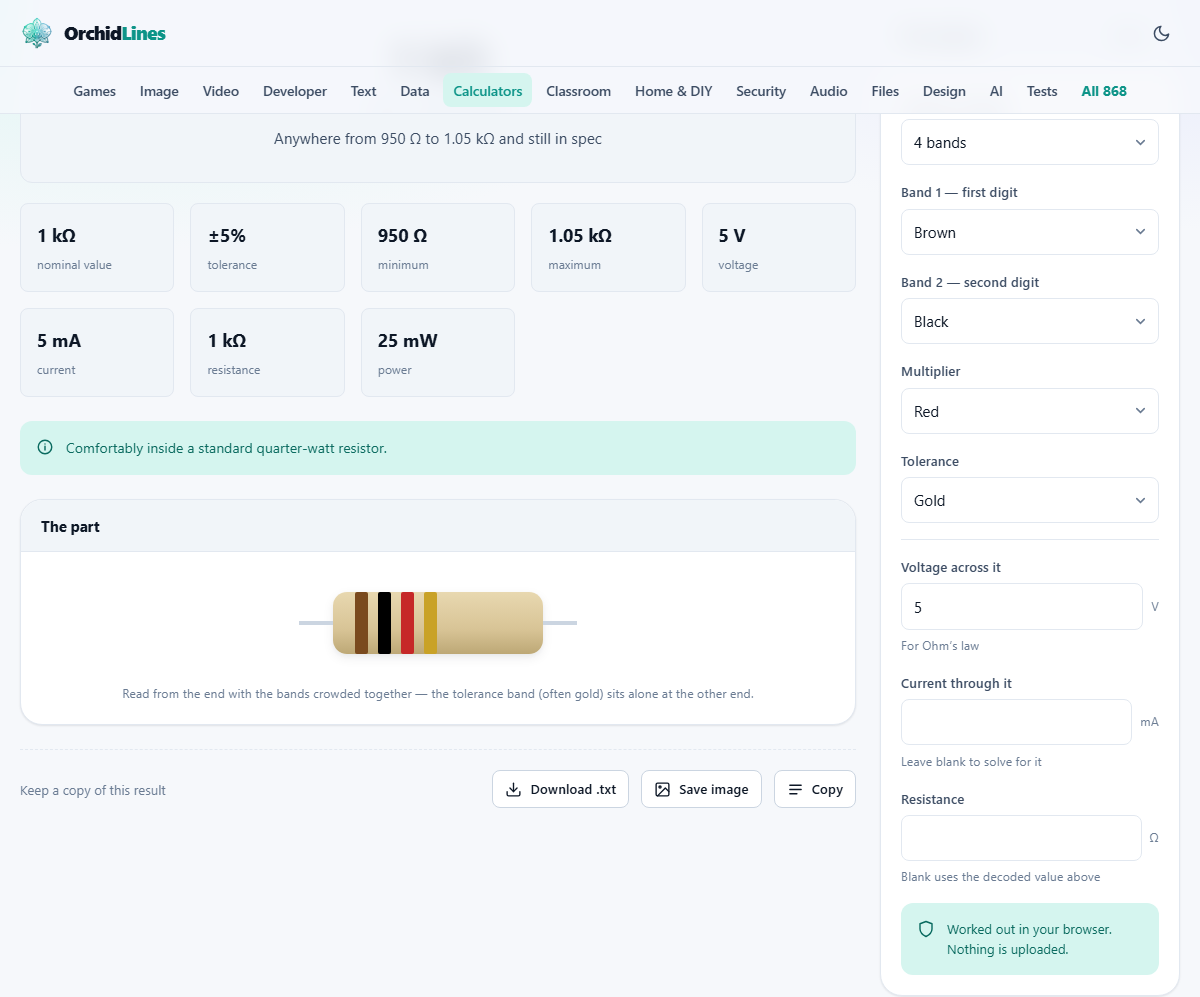Click 'Leave blank to solve for it' hint
The height and width of the screenshot is (997, 1200).
coord(971,762)
